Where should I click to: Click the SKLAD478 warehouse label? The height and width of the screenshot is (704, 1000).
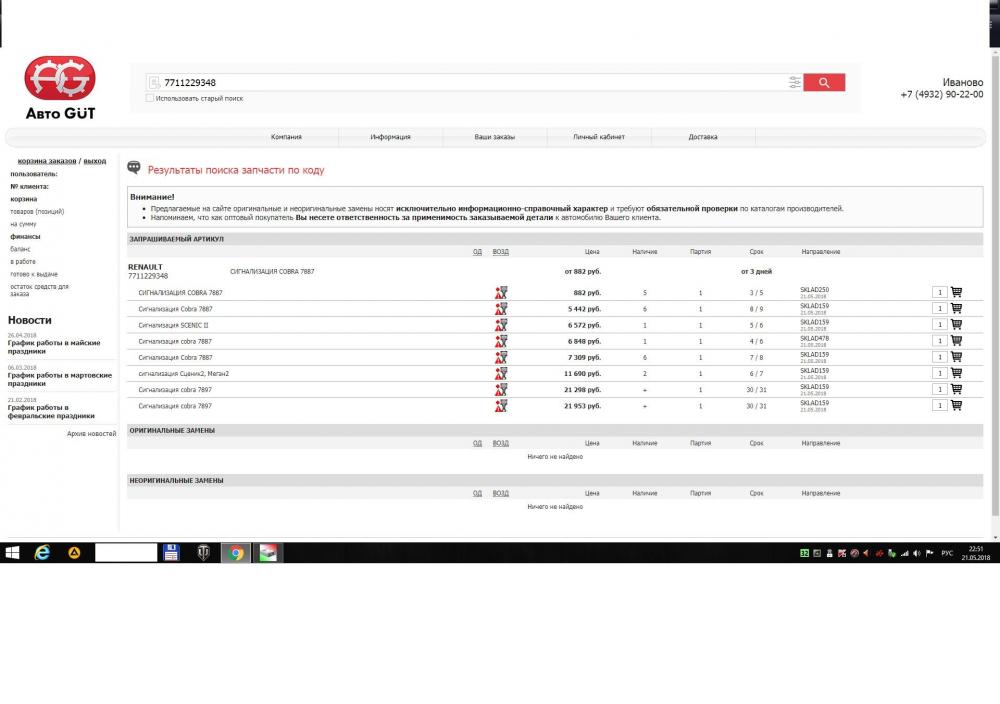pos(814,339)
